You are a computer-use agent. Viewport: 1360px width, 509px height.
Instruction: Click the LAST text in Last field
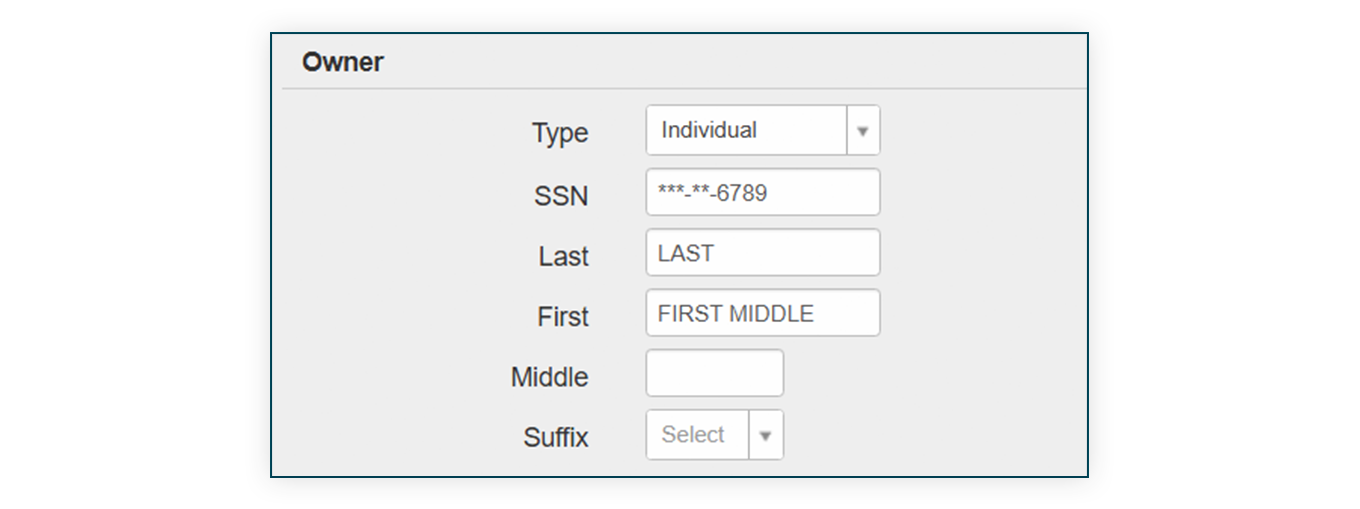[686, 254]
